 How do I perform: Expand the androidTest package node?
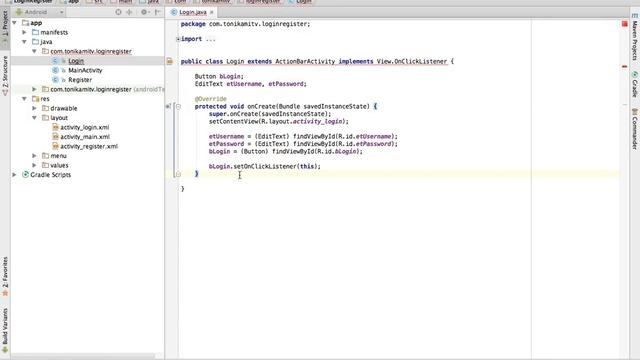click(x=34, y=89)
